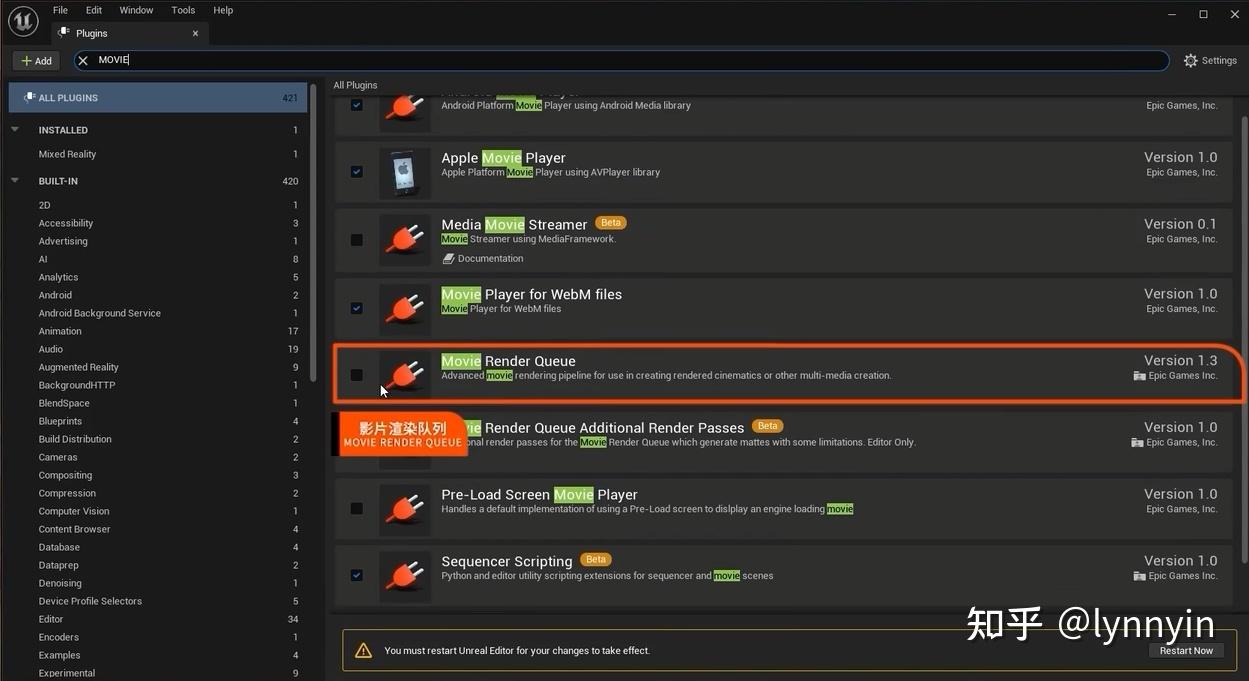
Task: Click the restart warning triangle icon
Action: pos(363,650)
